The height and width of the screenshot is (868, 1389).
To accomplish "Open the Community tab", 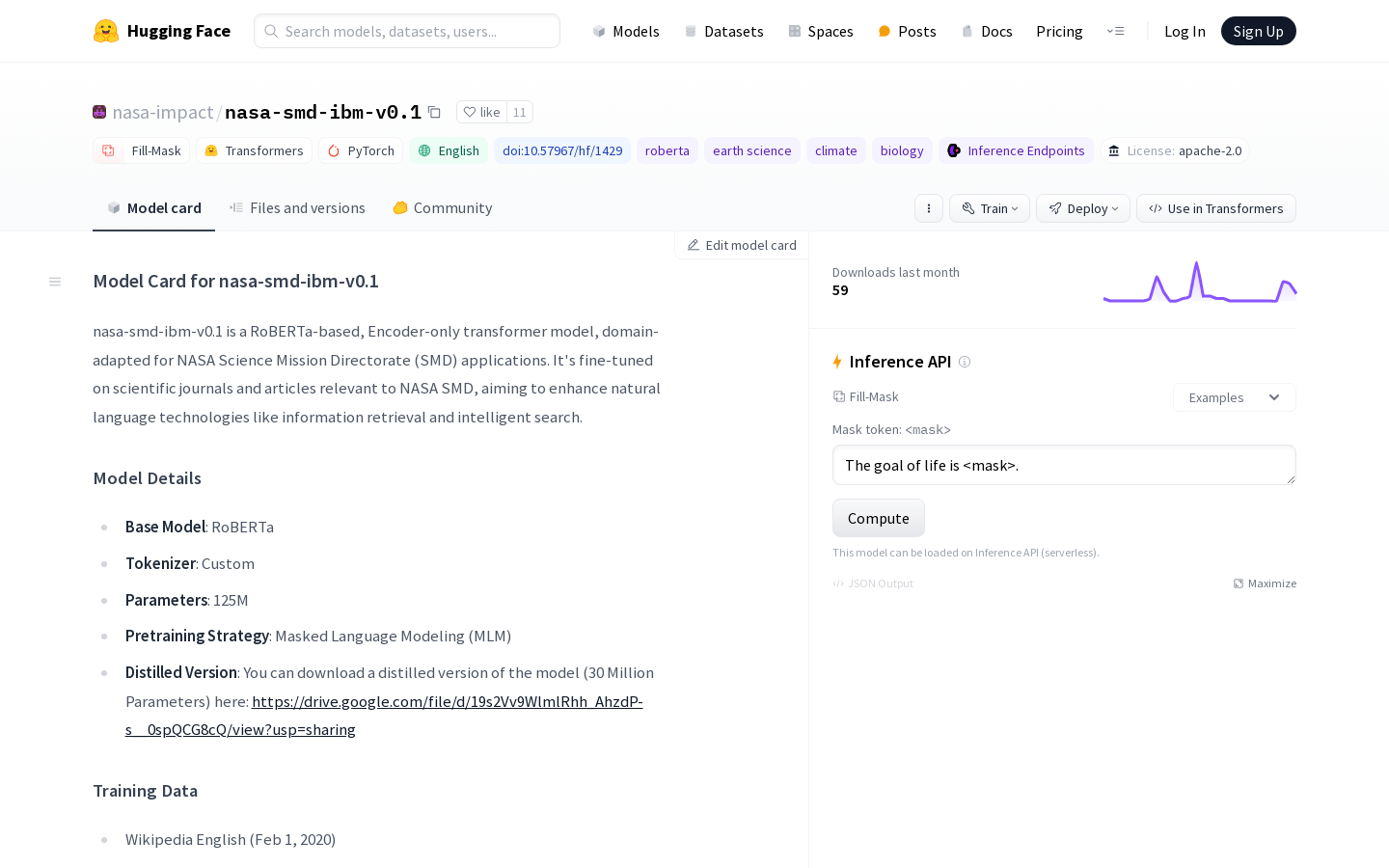I will point(443,208).
